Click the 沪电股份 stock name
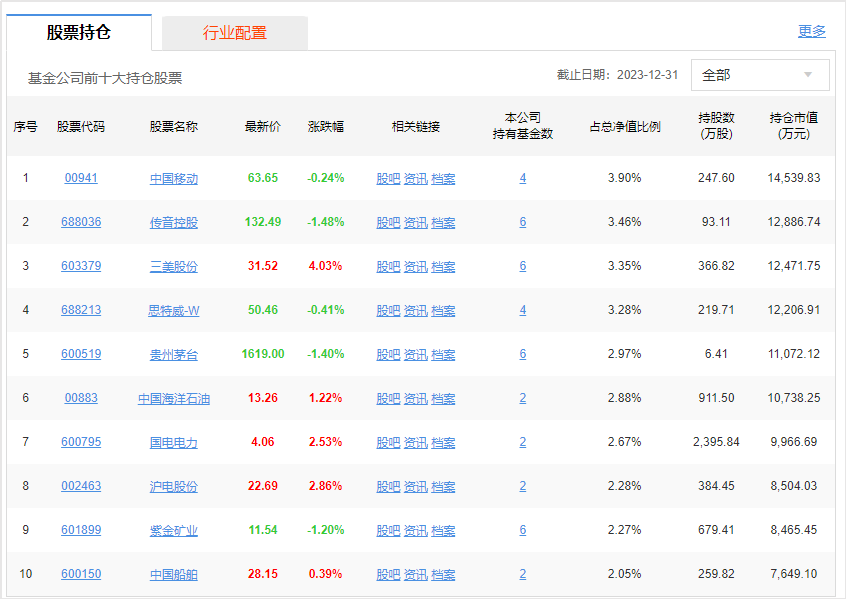 (174, 486)
